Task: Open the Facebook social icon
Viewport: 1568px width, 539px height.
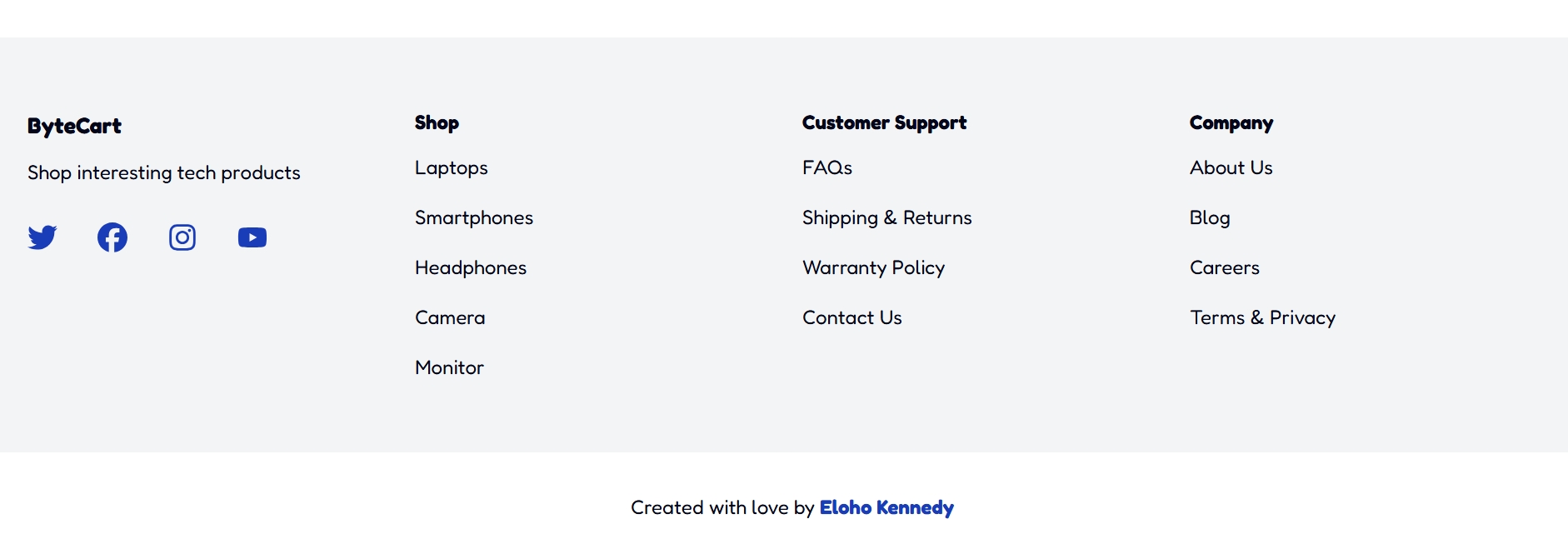Action: coord(112,237)
